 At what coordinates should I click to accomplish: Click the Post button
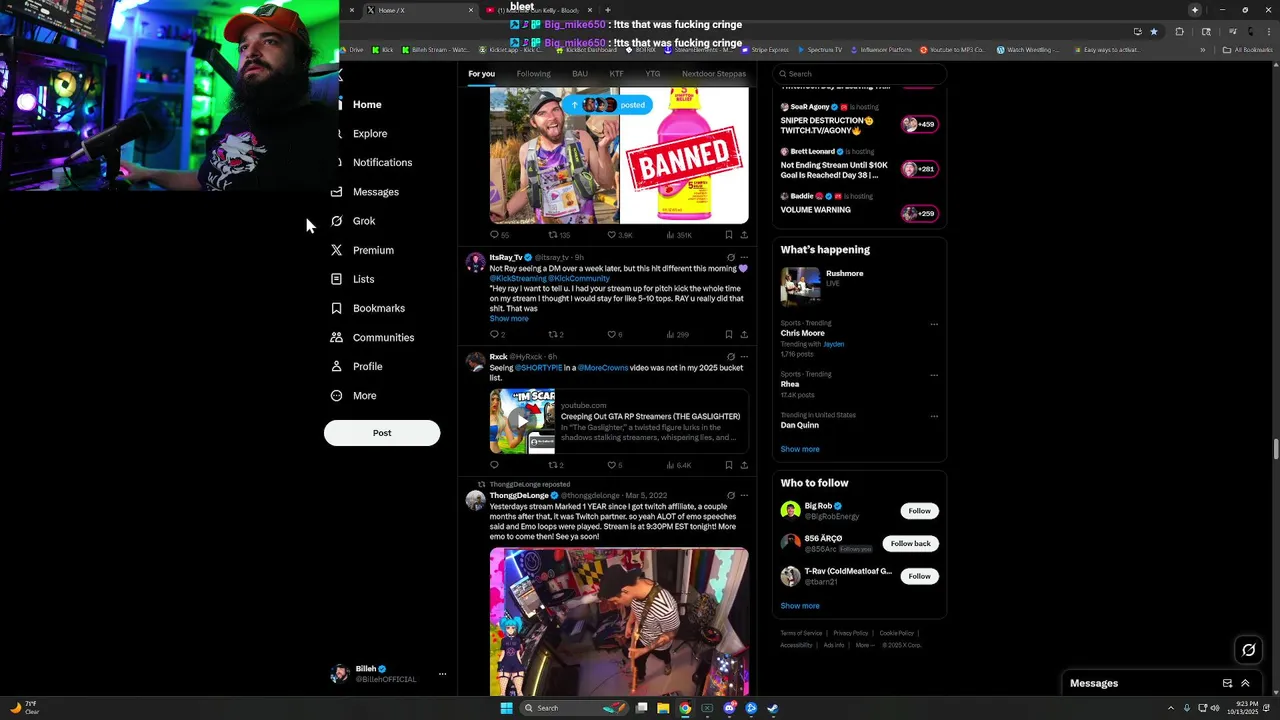(x=382, y=433)
